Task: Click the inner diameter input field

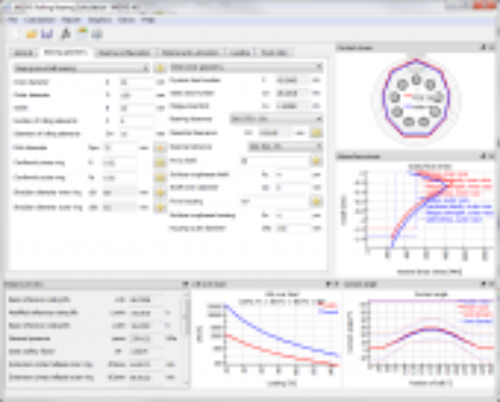Action: click(x=137, y=82)
